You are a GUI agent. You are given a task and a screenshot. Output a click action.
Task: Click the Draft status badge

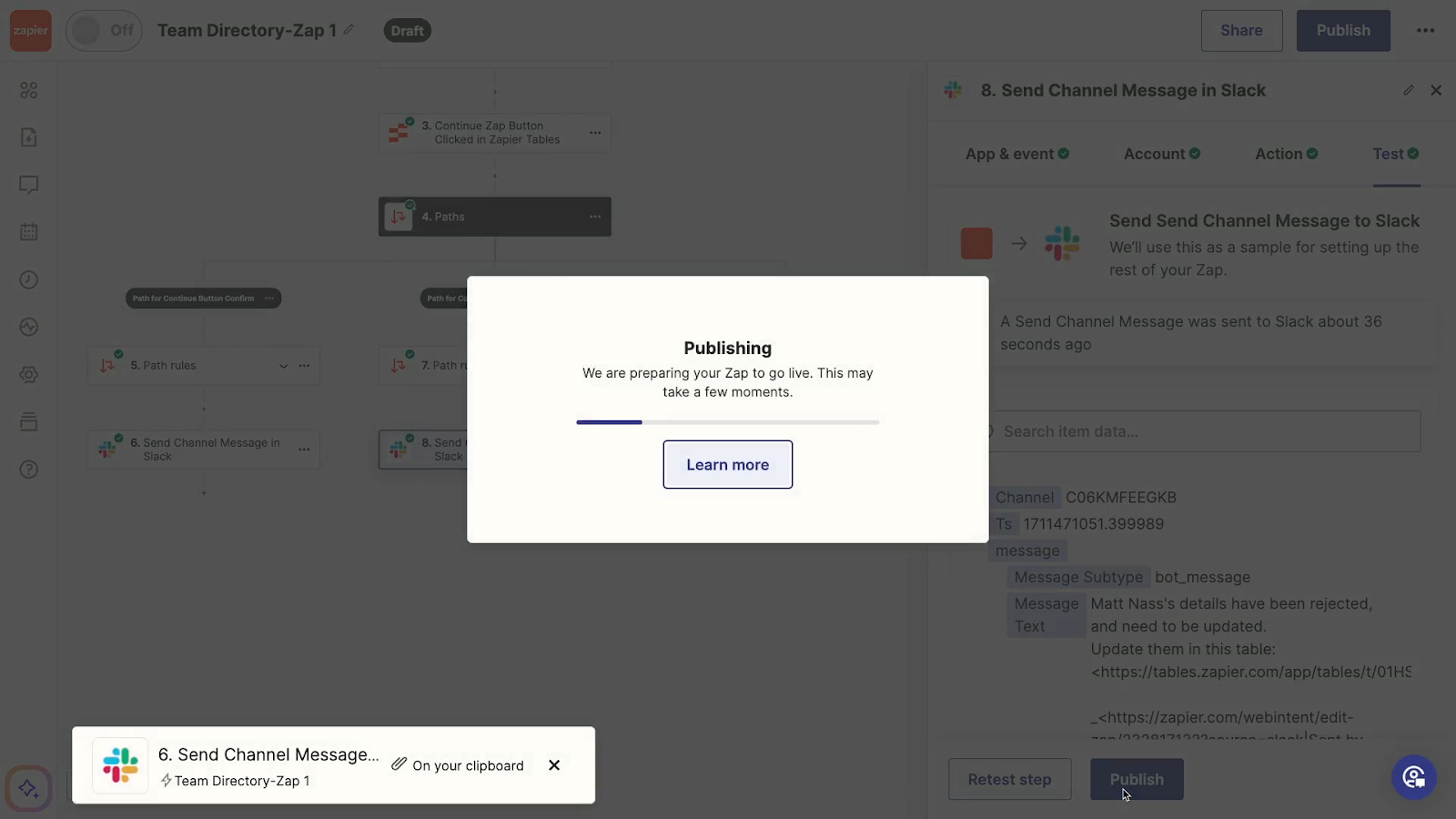click(407, 30)
